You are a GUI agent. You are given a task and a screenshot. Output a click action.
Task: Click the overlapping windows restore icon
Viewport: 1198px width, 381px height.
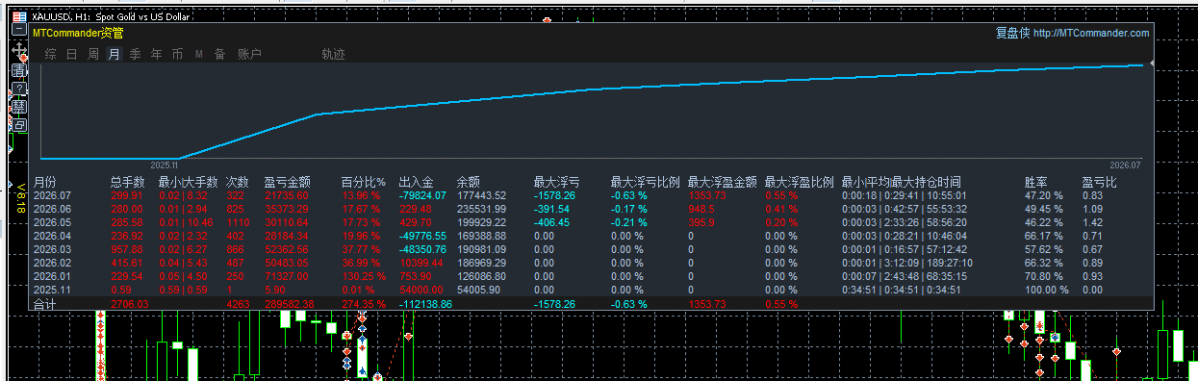click(19, 124)
